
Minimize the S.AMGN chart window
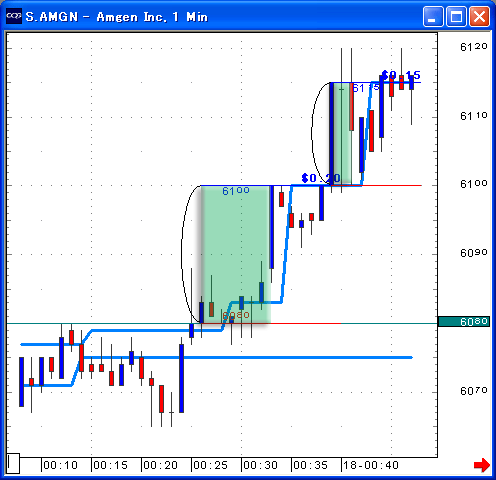433,16
